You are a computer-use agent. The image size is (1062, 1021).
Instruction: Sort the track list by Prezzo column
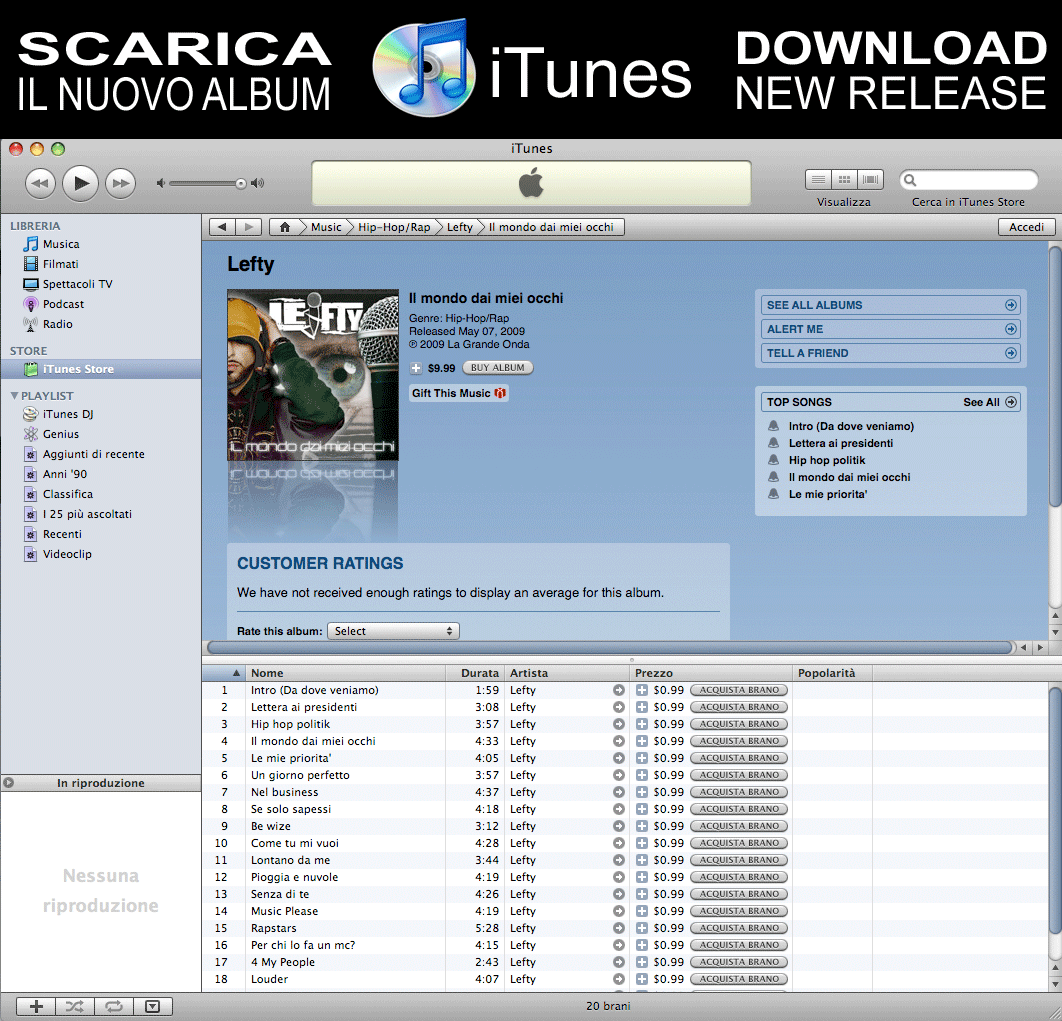pos(710,673)
